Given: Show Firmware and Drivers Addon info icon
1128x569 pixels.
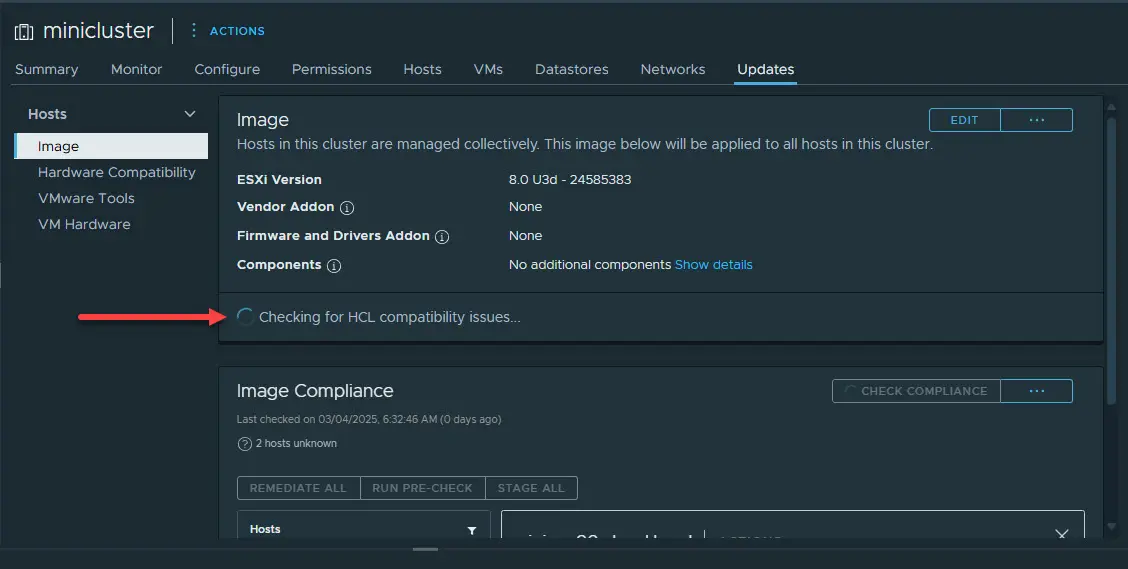Looking at the screenshot, I should point(442,237).
